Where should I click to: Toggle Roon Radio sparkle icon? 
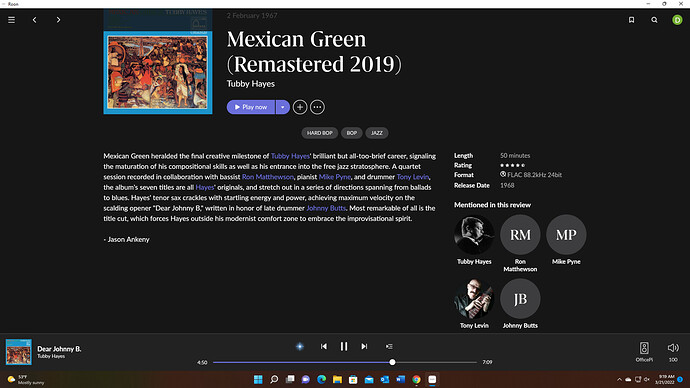(300, 347)
